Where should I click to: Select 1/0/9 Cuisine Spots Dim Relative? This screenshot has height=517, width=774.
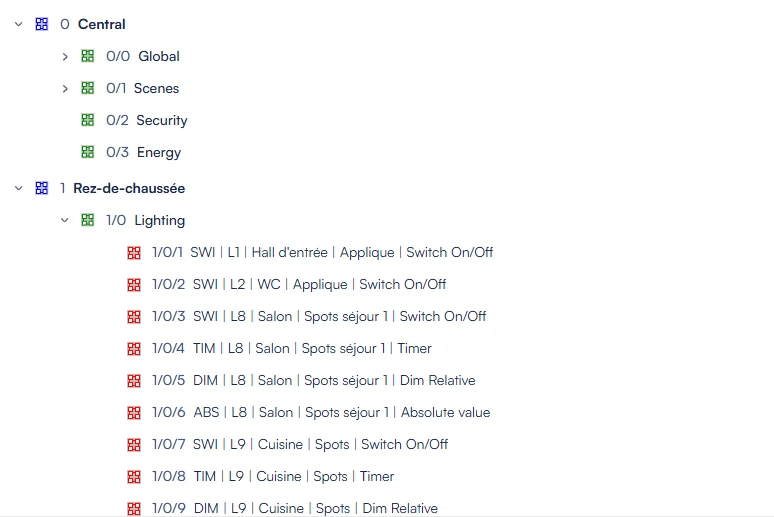coord(295,508)
